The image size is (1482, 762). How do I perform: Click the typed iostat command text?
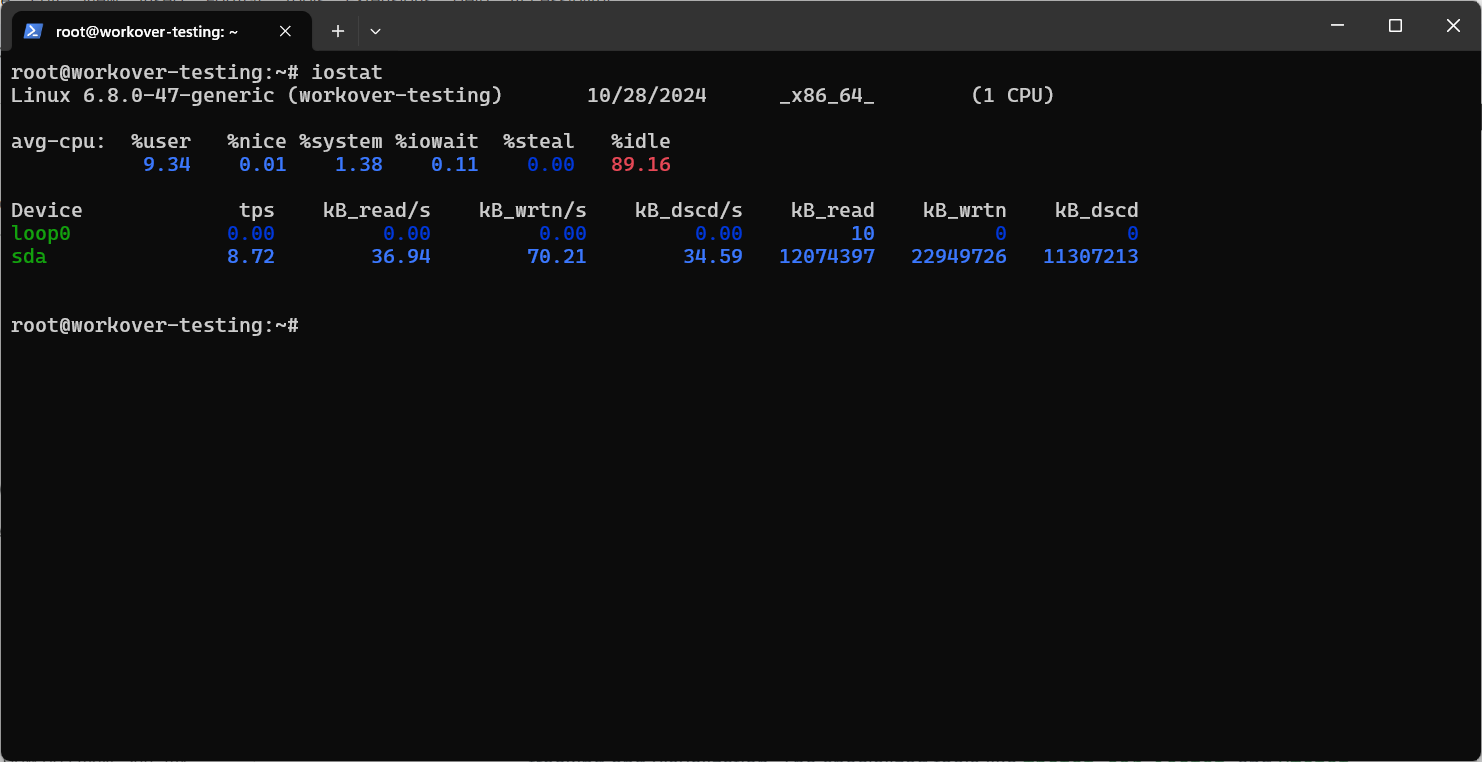(x=347, y=73)
